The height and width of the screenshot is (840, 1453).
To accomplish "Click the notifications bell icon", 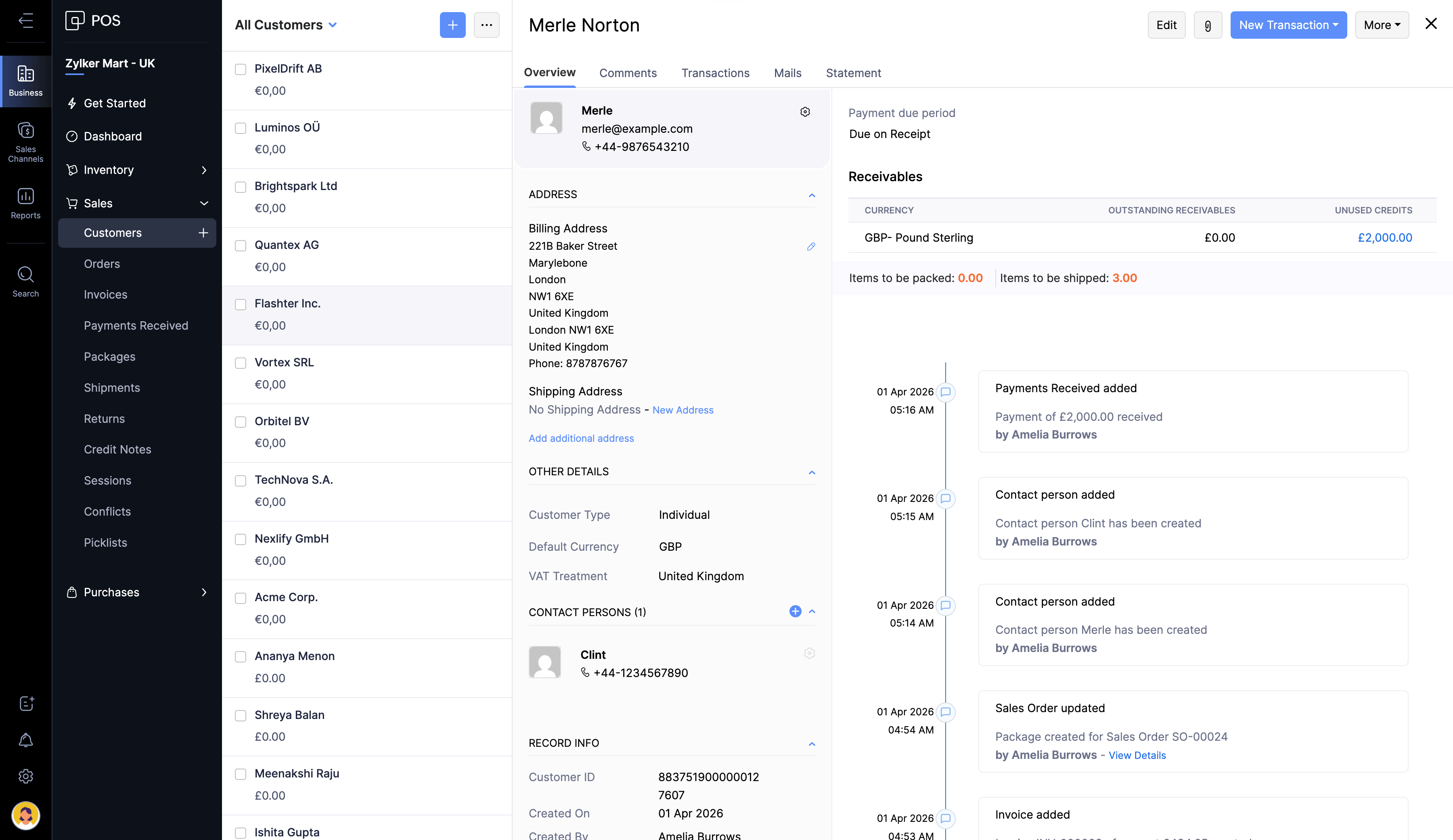I will [25, 740].
